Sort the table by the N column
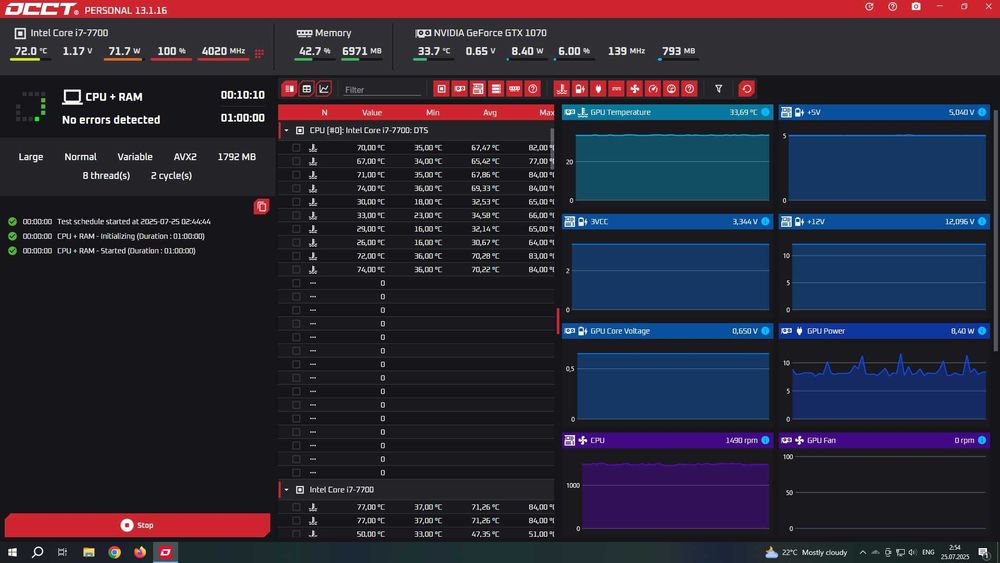 324,112
